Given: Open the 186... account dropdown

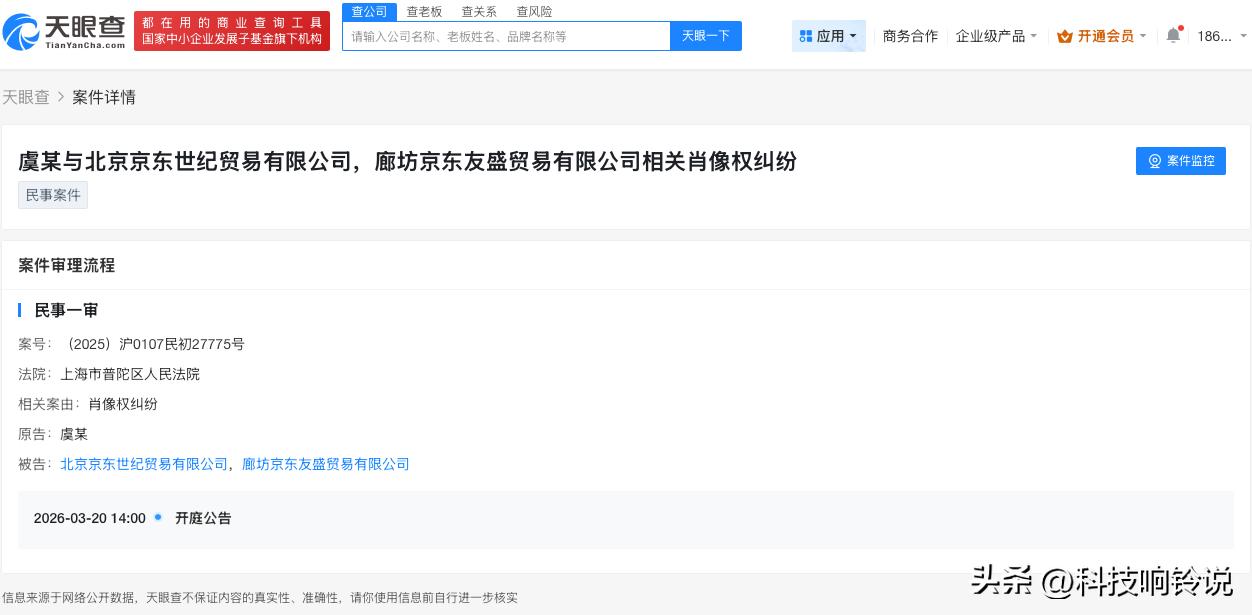Looking at the screenshot, I should coord(1216,35).
